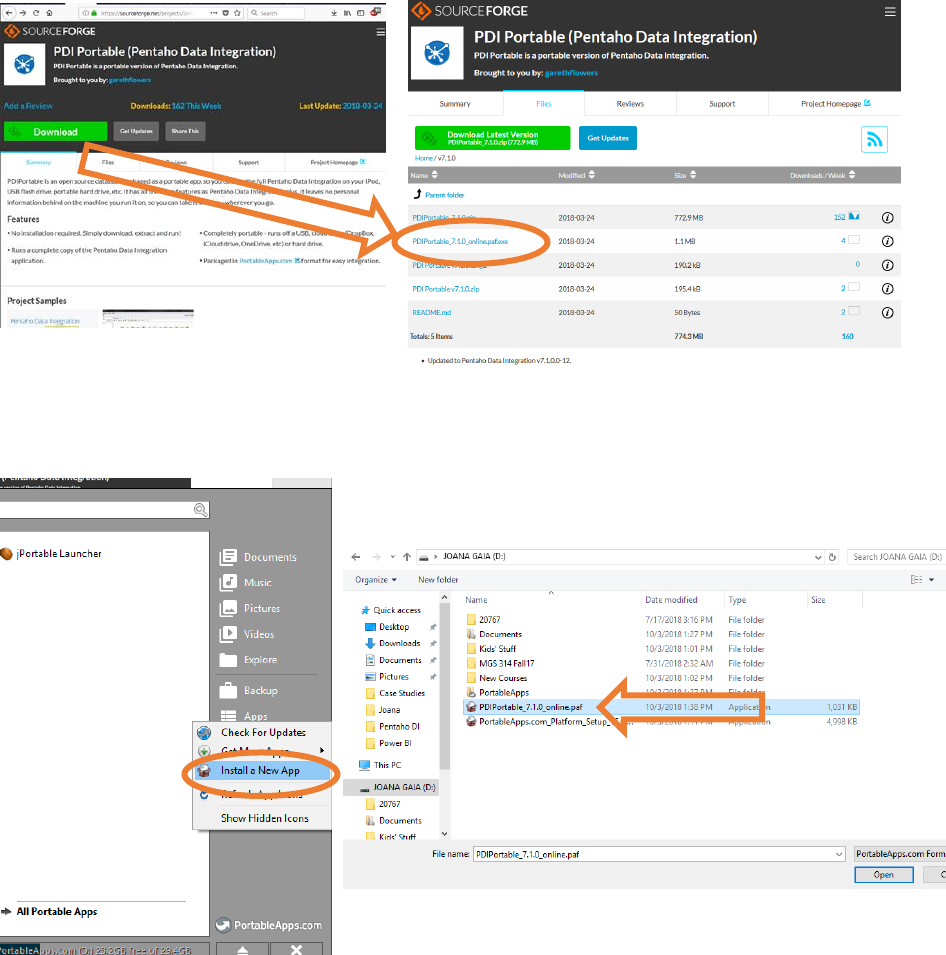
Task: Click the Apps entry in PortableApps menu
Action: point(244,716)
